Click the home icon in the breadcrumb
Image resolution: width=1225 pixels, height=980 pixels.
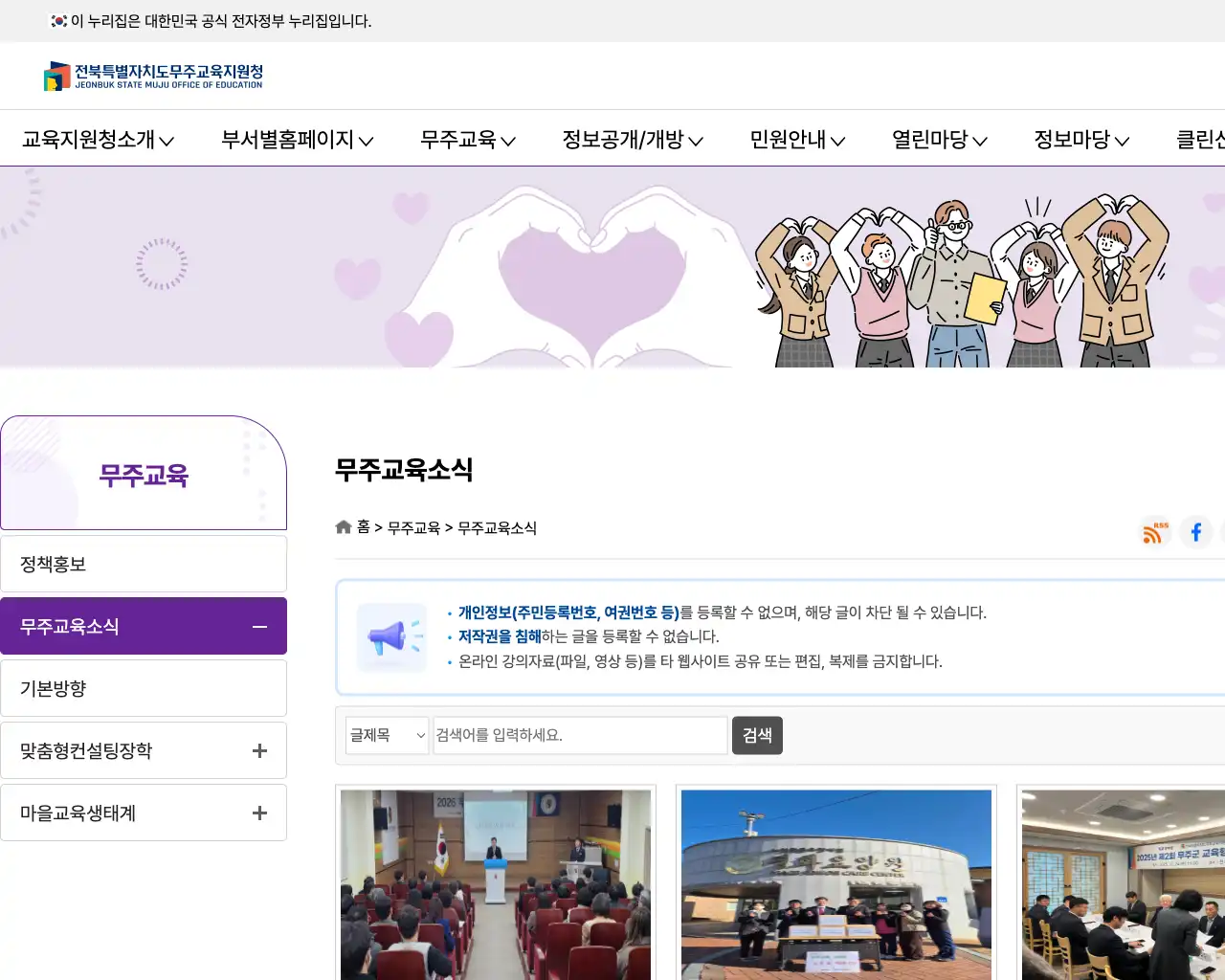pyautogui.click(x=343, y=526)
